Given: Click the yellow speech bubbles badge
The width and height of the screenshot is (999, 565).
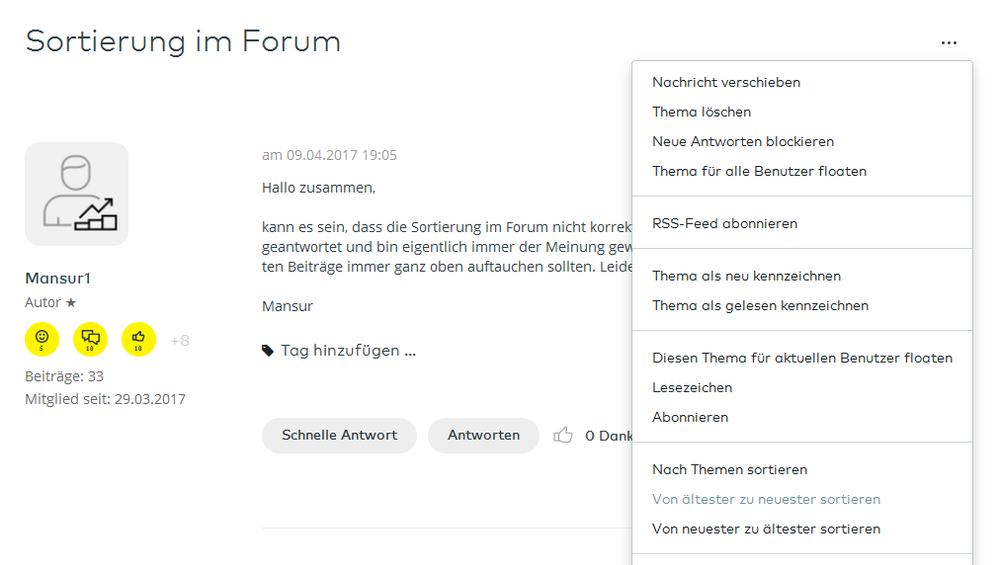Looking at the screenshot, I should pos(90,340).
